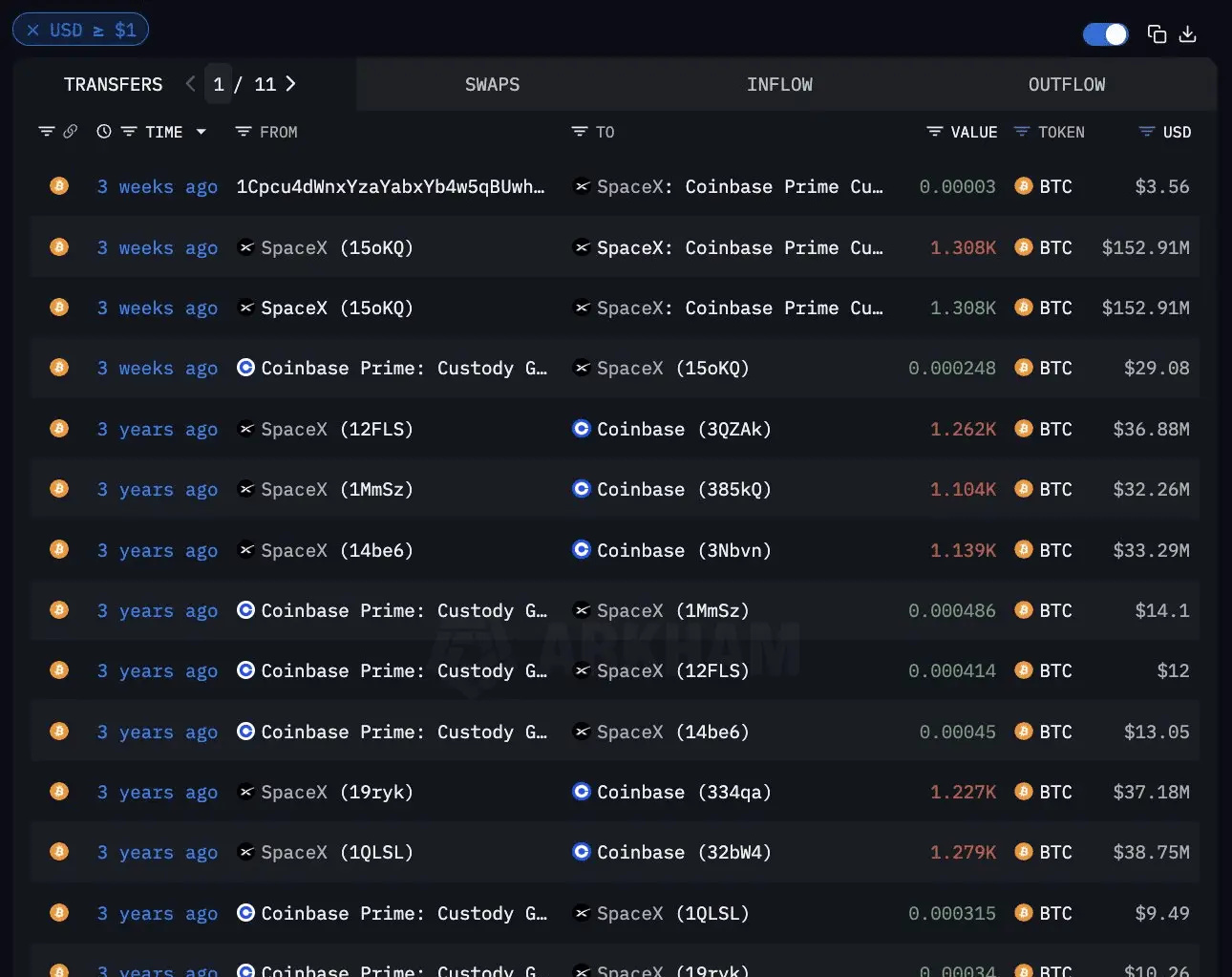Open TIME sort dropdown arrow
Image resolution: width=1232 pixels, height=977 pixels.
[x=201, y=132]
